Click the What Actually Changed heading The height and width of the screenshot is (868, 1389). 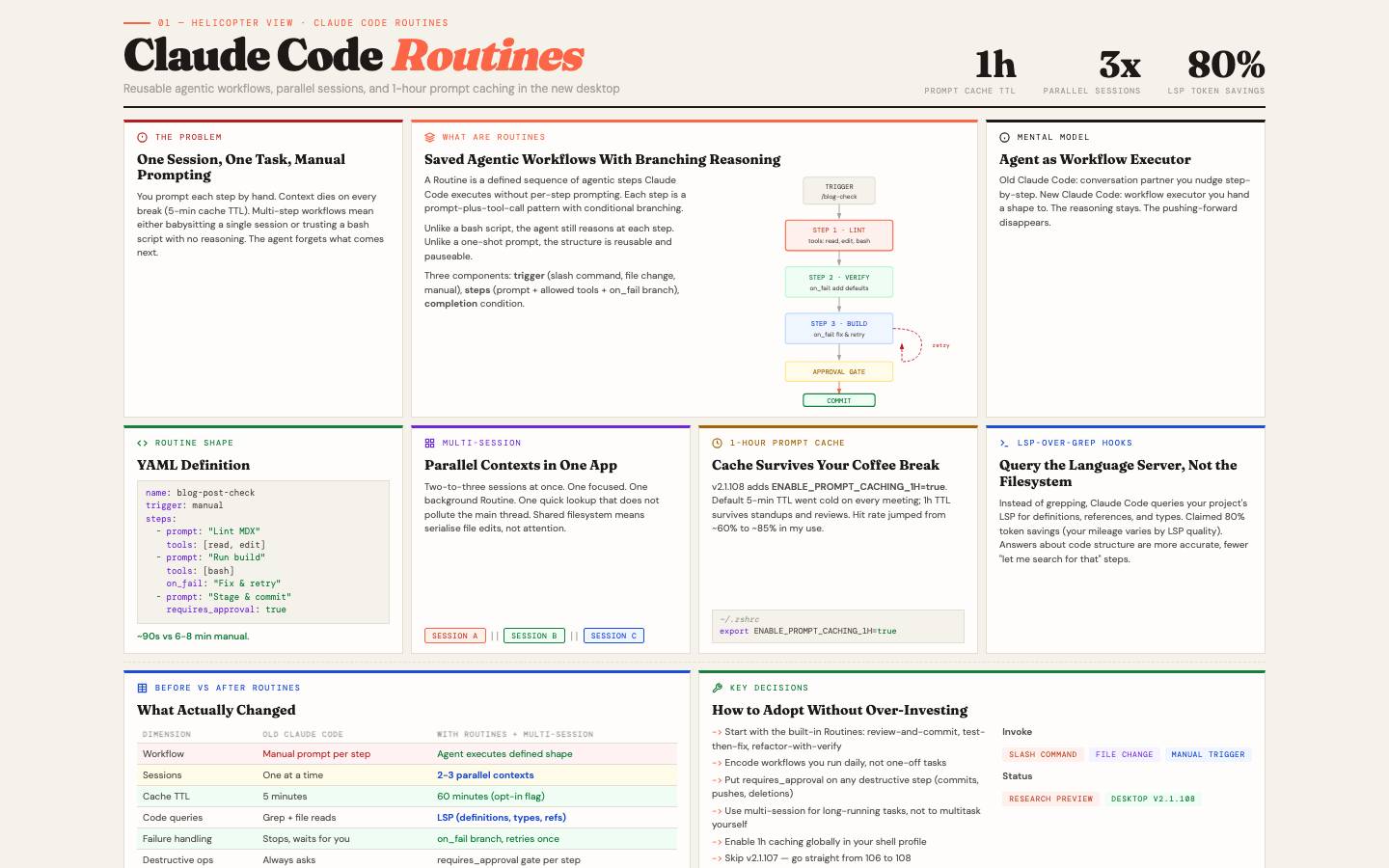[216, 710]
